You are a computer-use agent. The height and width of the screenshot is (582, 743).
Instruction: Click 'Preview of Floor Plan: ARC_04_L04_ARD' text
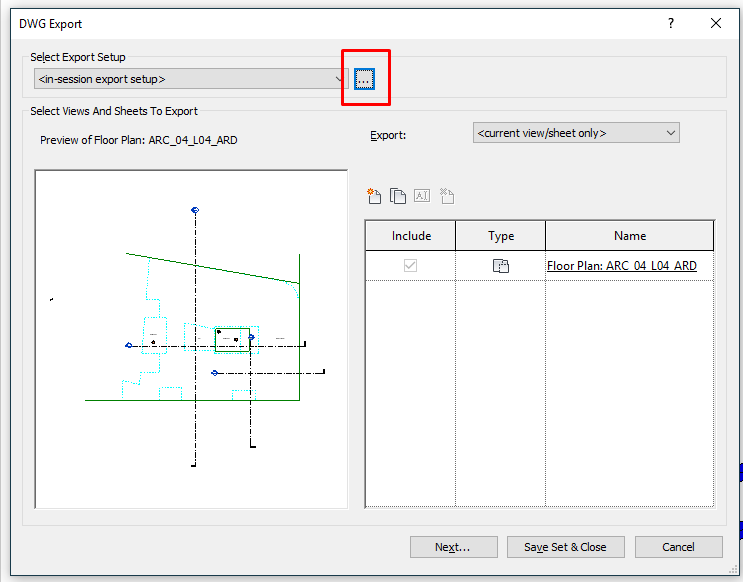click(x=138, y=140)
